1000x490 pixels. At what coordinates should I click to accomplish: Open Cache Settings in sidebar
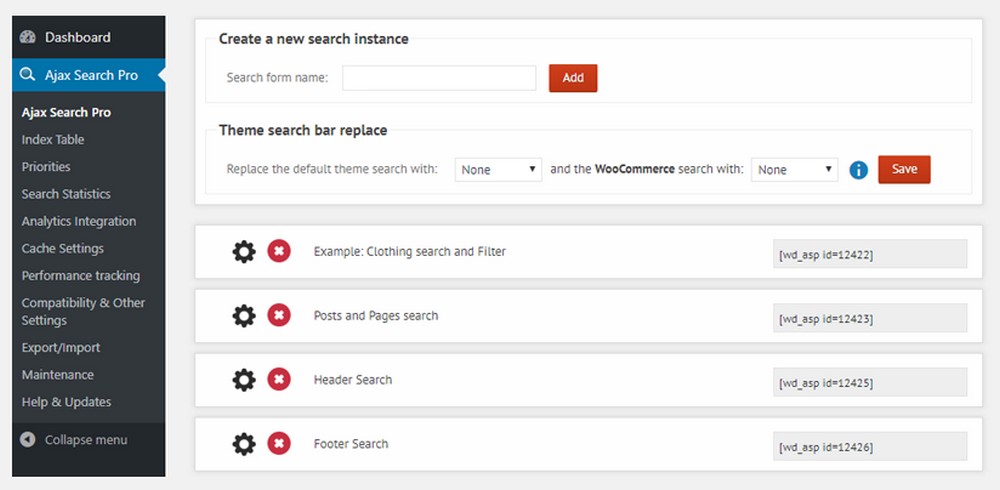click(x=63, y=248)
